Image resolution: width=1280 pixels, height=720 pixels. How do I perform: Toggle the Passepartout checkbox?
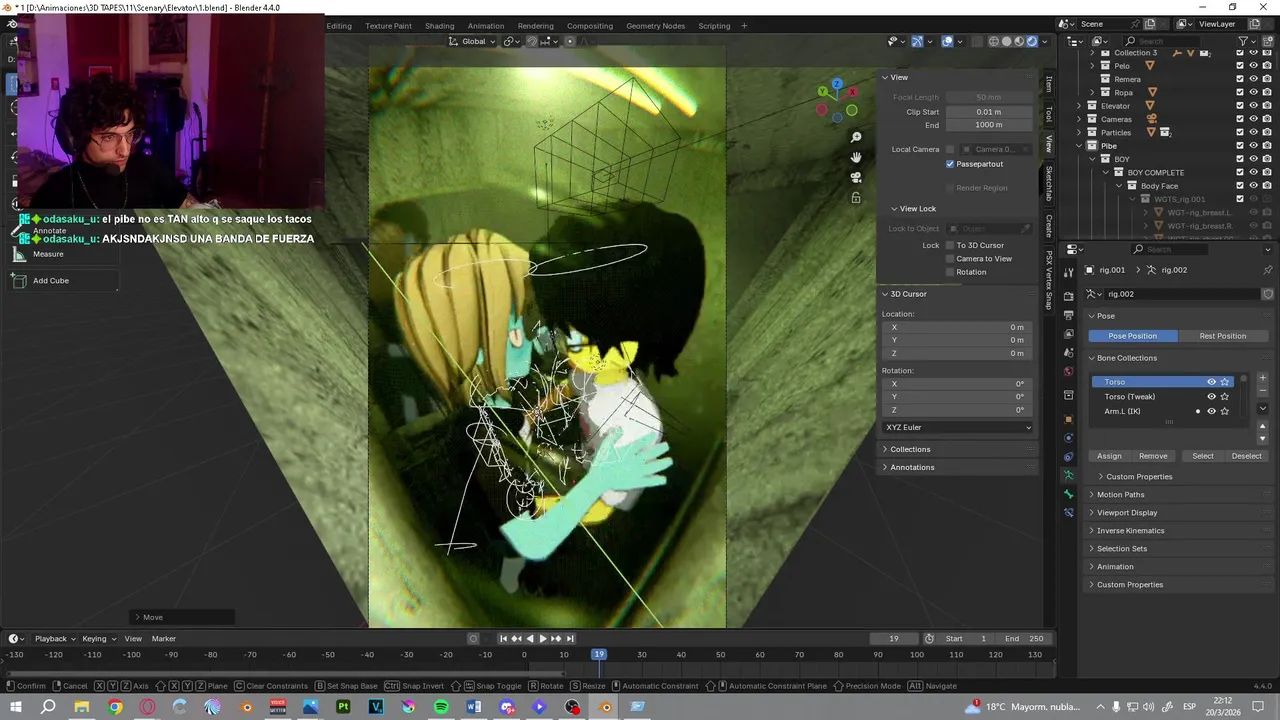point(950,164)
